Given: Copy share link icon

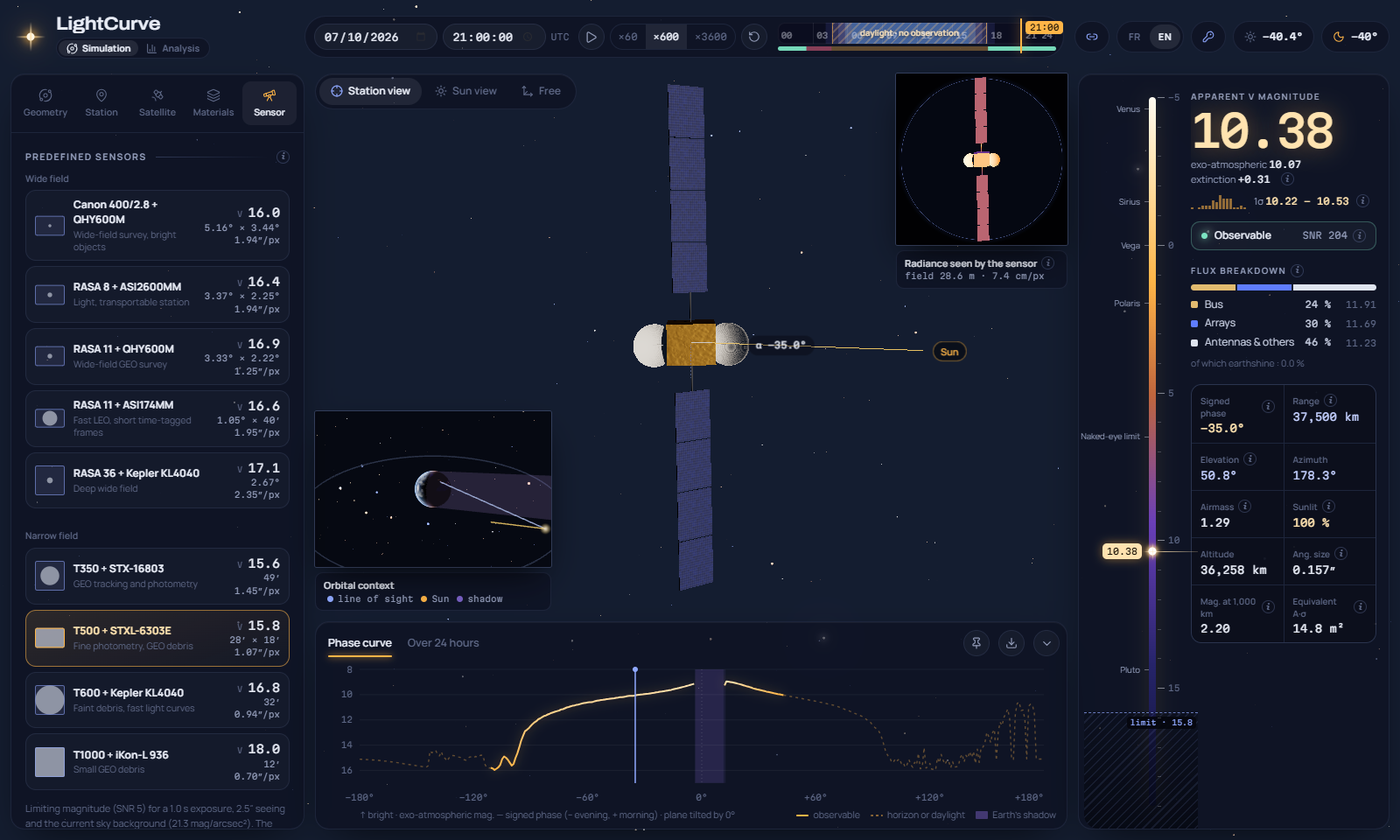Looking at the screenshot, I should (x=1092, y=37).
